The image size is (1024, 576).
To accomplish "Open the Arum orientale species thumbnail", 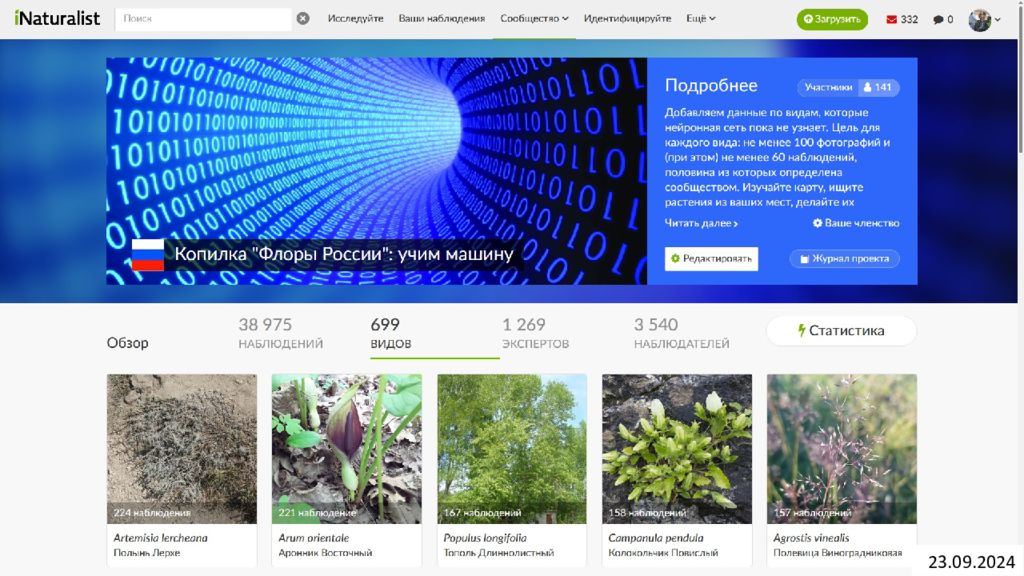I will (346, 449).
